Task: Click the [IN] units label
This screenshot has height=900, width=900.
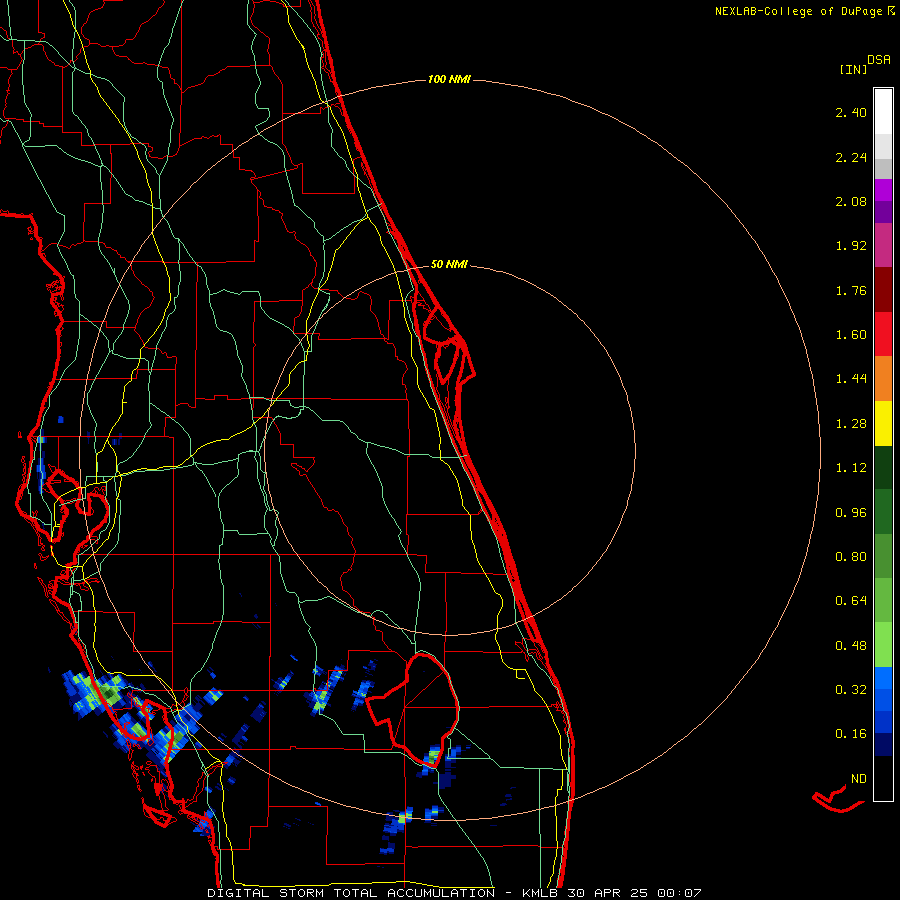Action: [853, 69]
